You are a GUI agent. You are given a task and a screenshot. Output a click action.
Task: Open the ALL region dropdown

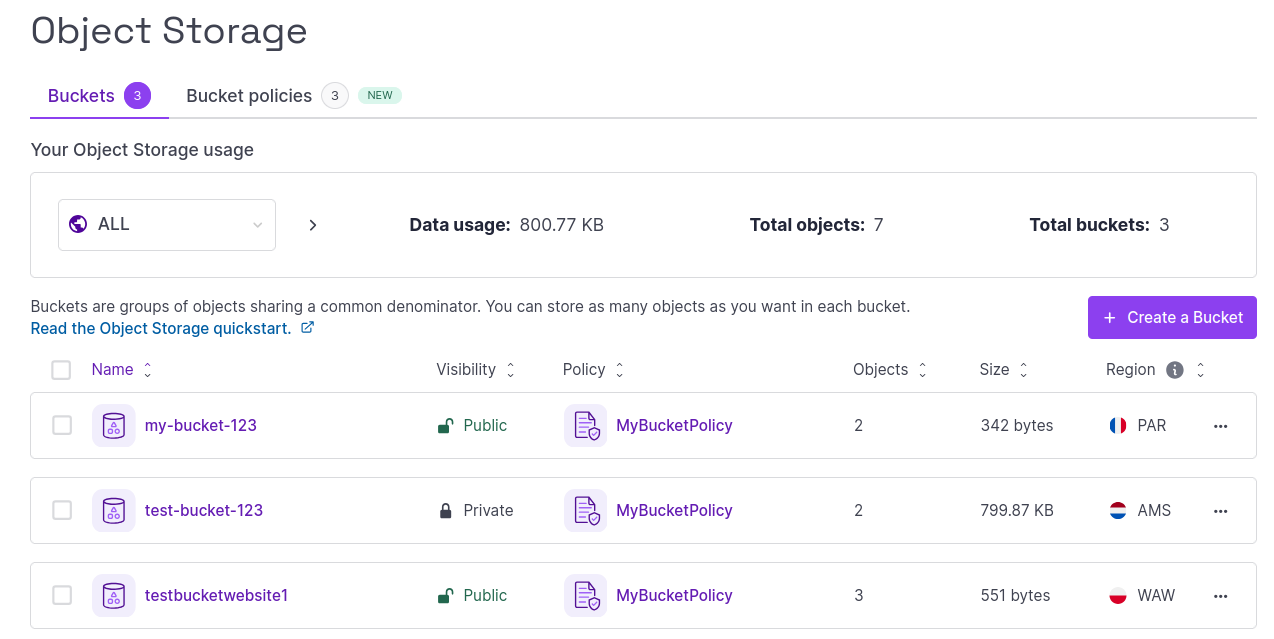click(x=167, y=225)
